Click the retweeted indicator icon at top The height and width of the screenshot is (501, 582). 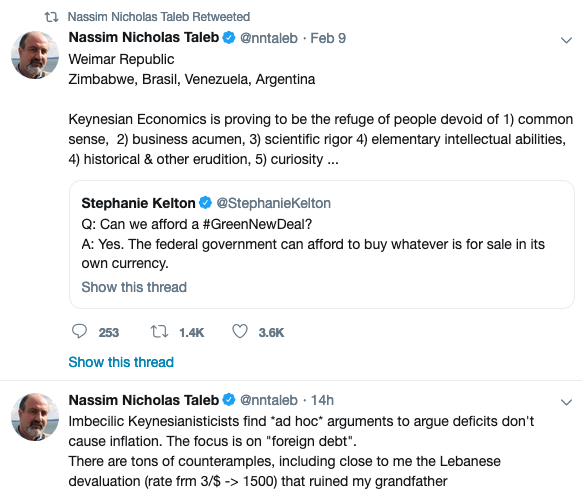click(52, 17)
